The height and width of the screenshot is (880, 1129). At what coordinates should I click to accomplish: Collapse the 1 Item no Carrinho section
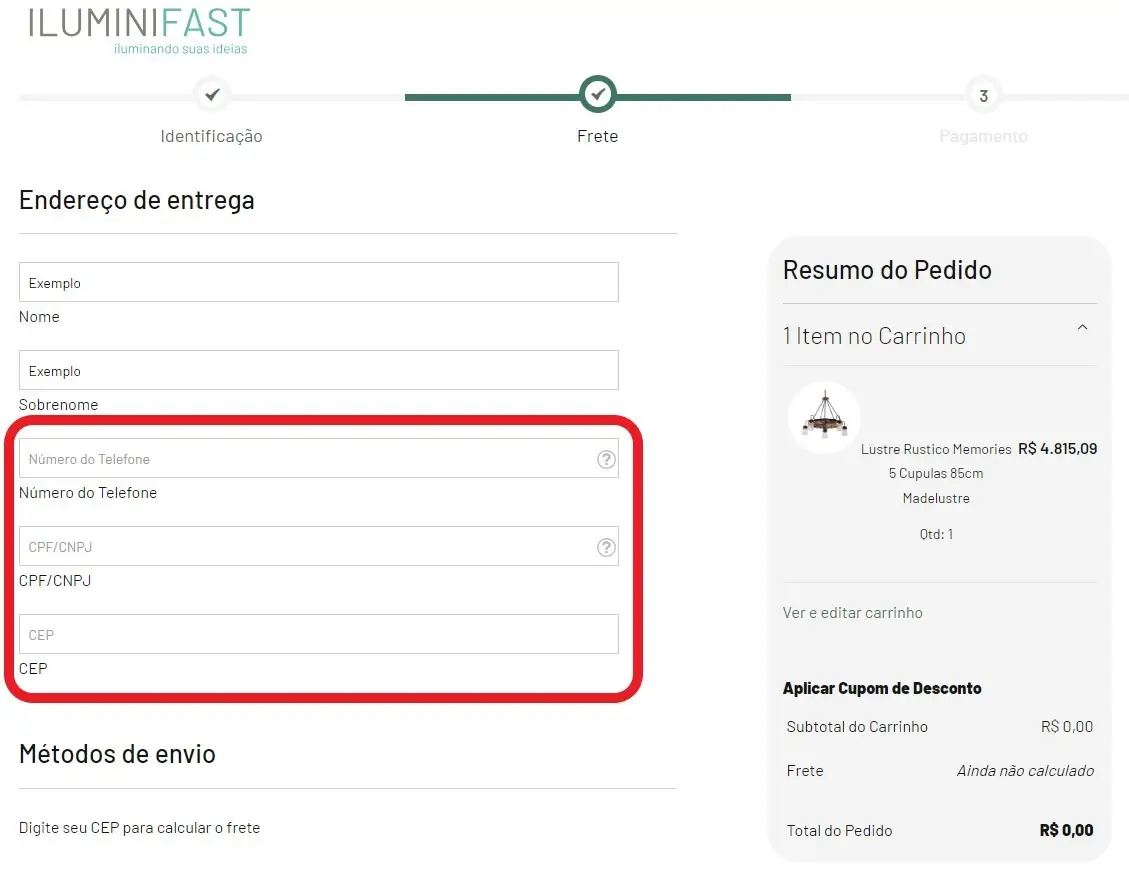pyautogui.click(x=1082, y=327)
